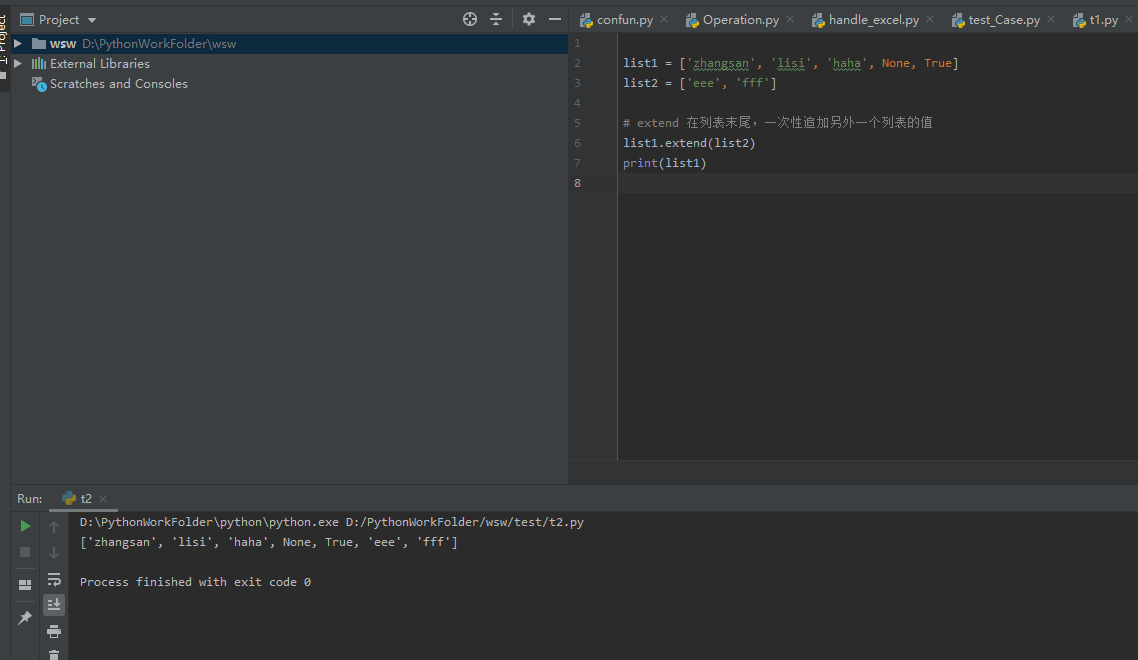Clear console with trash icon

click(54, 654)
